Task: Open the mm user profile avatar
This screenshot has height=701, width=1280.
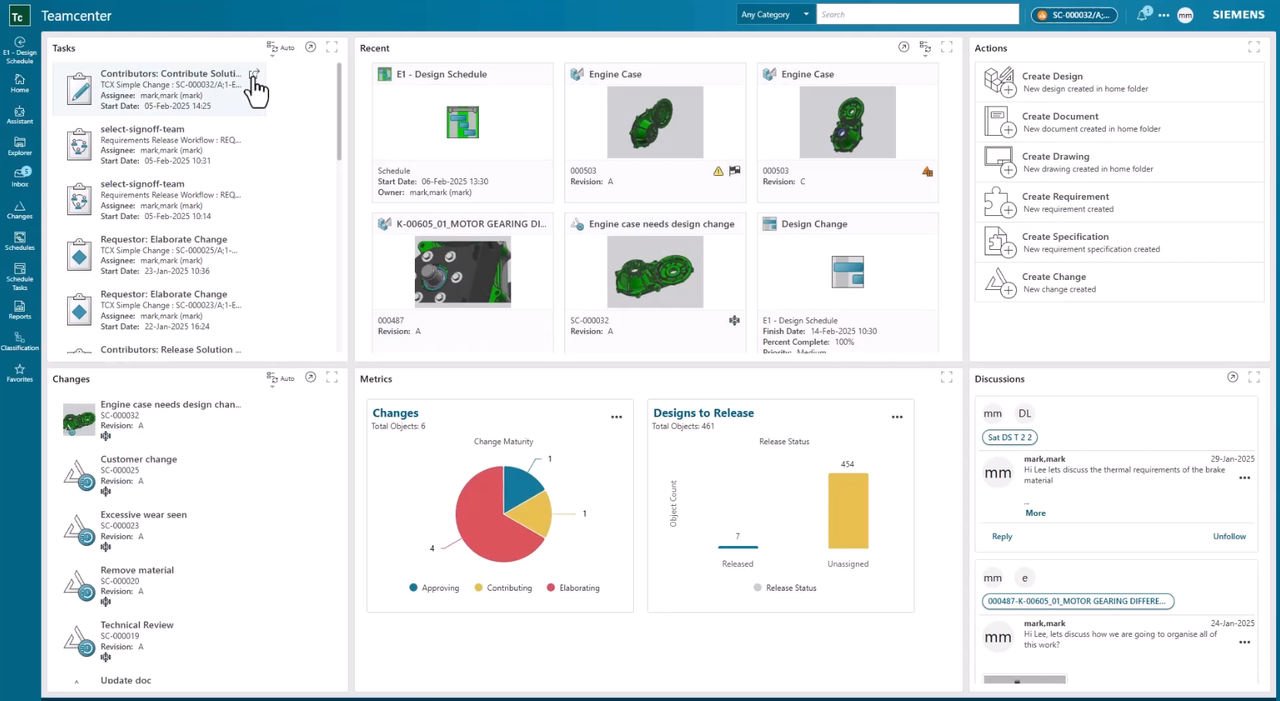Action: [x=1185, y=15]
